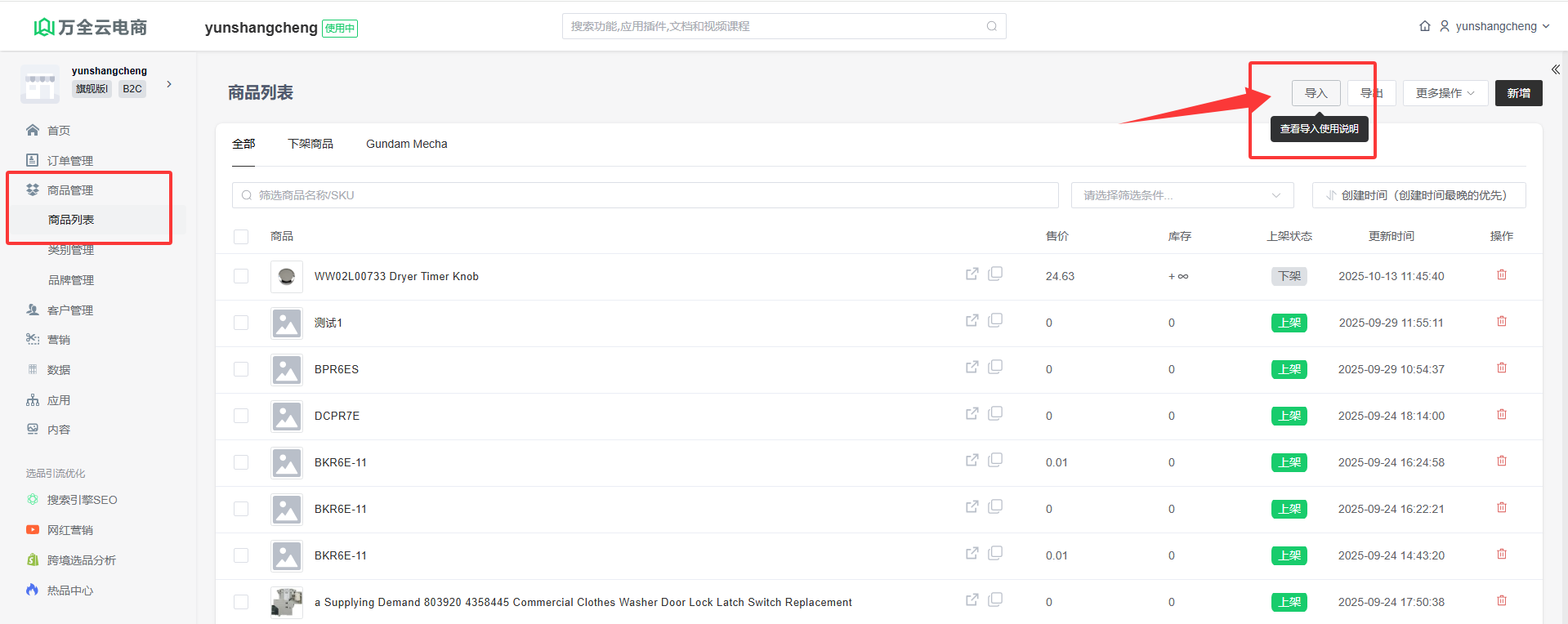
Task: Open 热品中心 from the sidebar
Action: coord(69,591)
